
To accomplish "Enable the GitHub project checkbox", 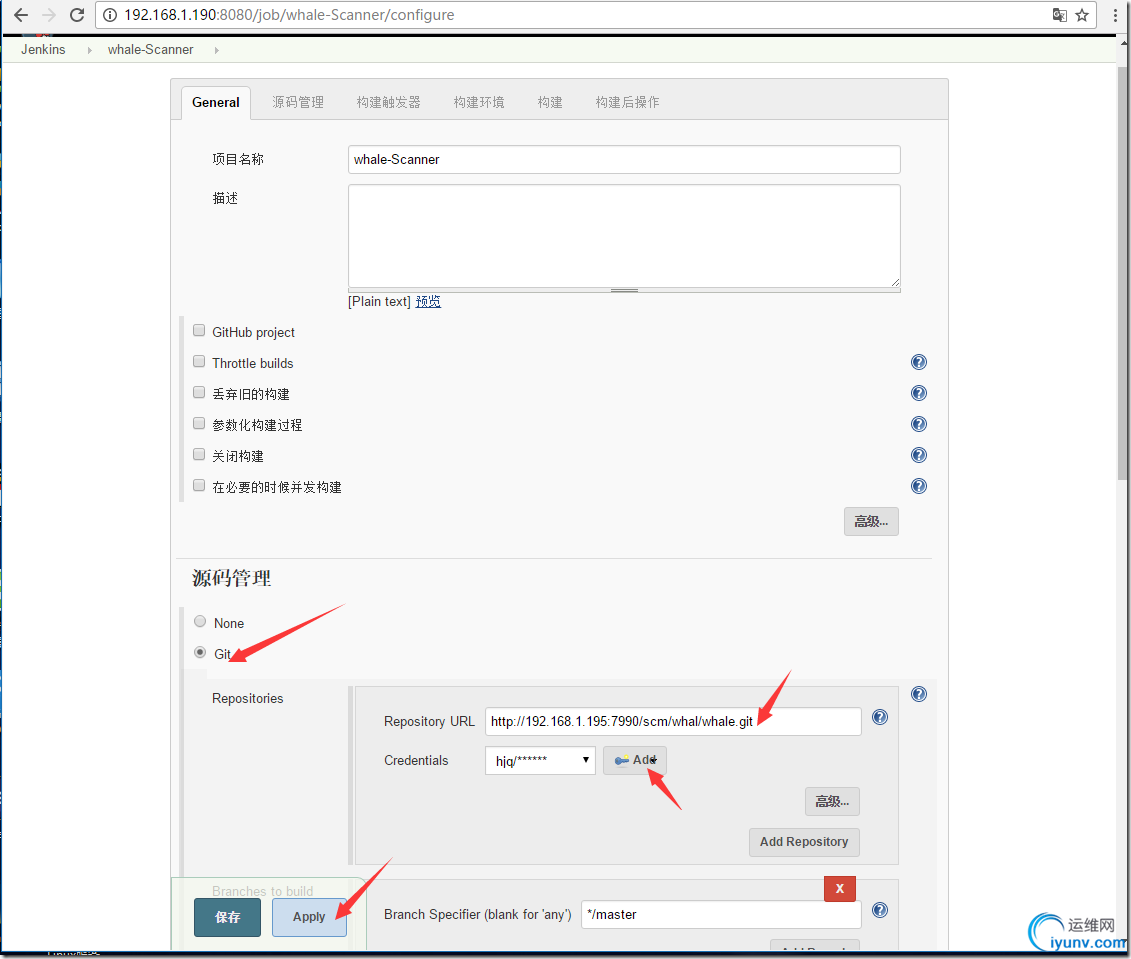I will (199, 331).
